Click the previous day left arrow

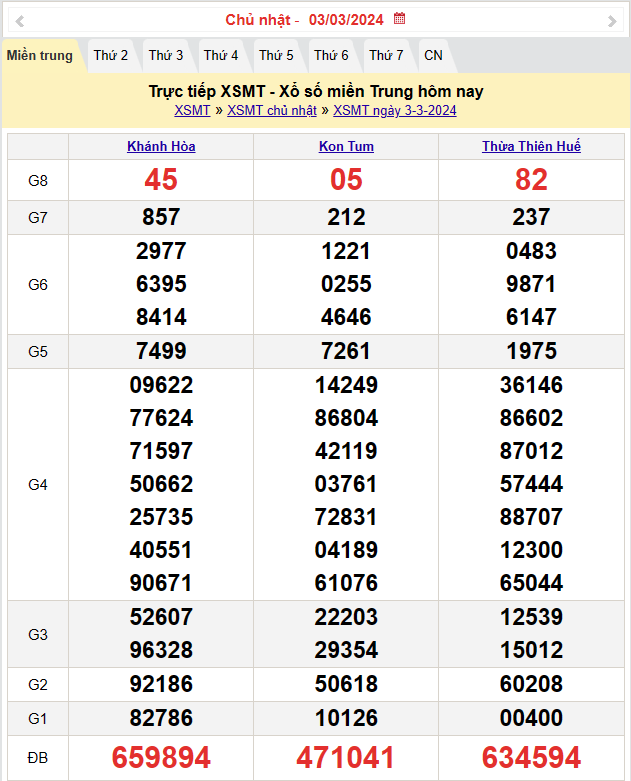point(20,20)
